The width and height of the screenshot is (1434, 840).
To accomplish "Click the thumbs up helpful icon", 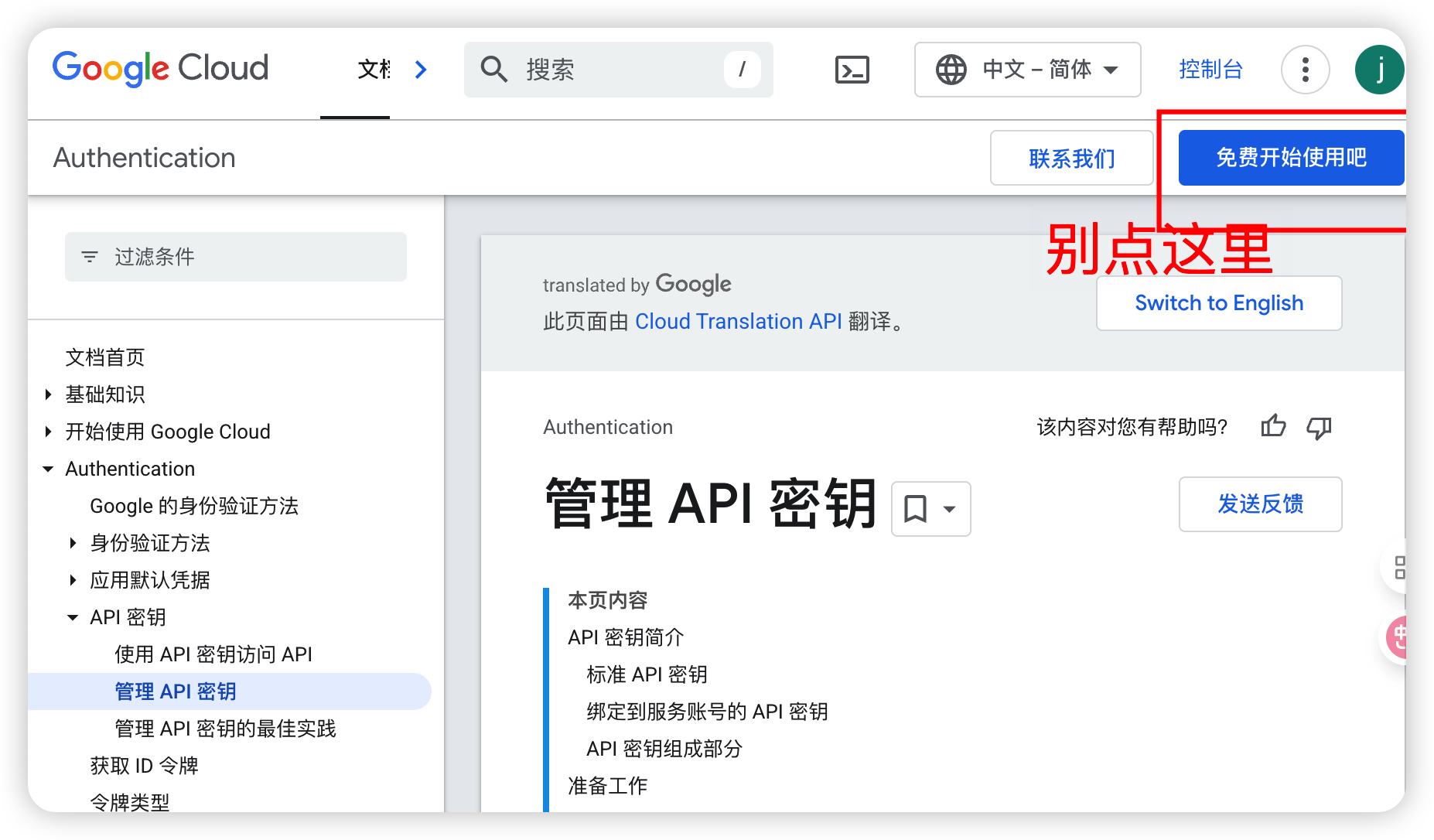I will tap(1273, 426).
